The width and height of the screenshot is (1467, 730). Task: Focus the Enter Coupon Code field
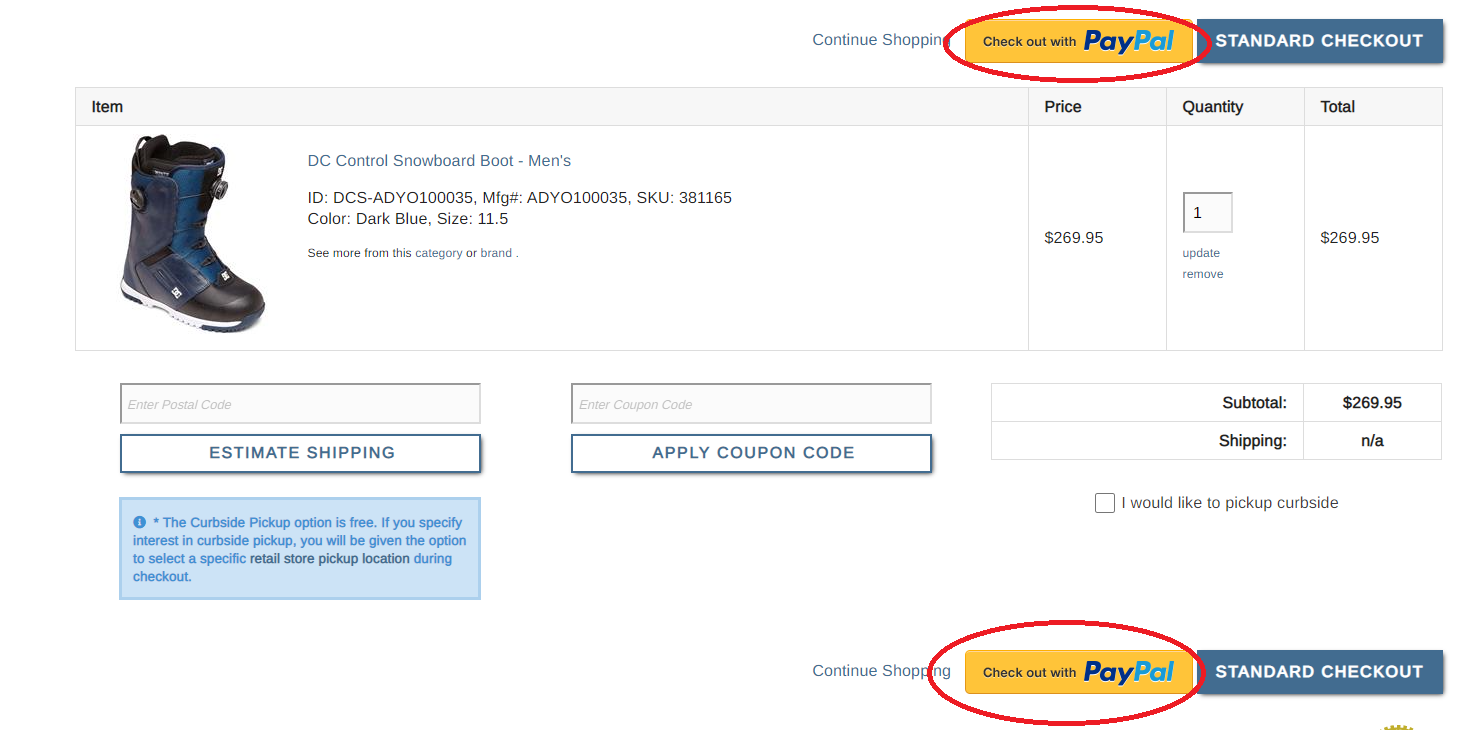coord(751,404)
